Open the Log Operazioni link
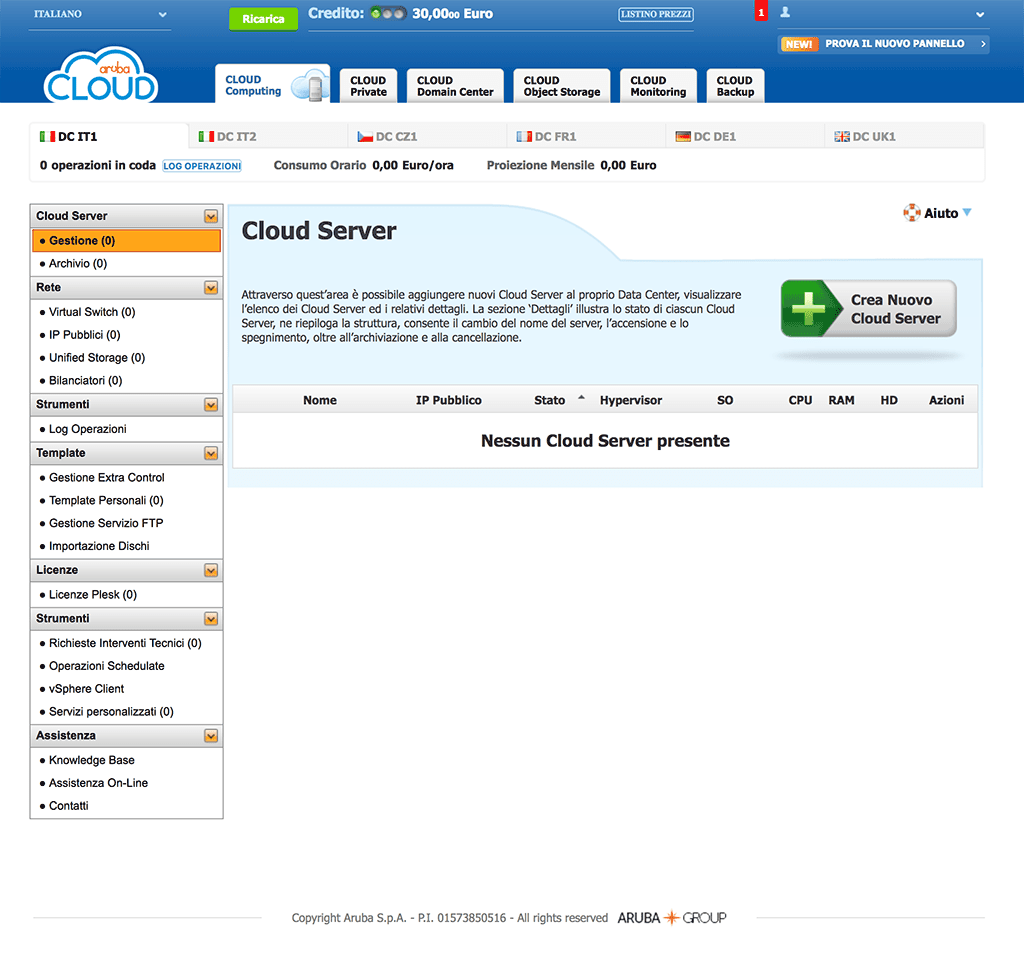Viewport: 1024px width, 961px height. tap(202, 166)
